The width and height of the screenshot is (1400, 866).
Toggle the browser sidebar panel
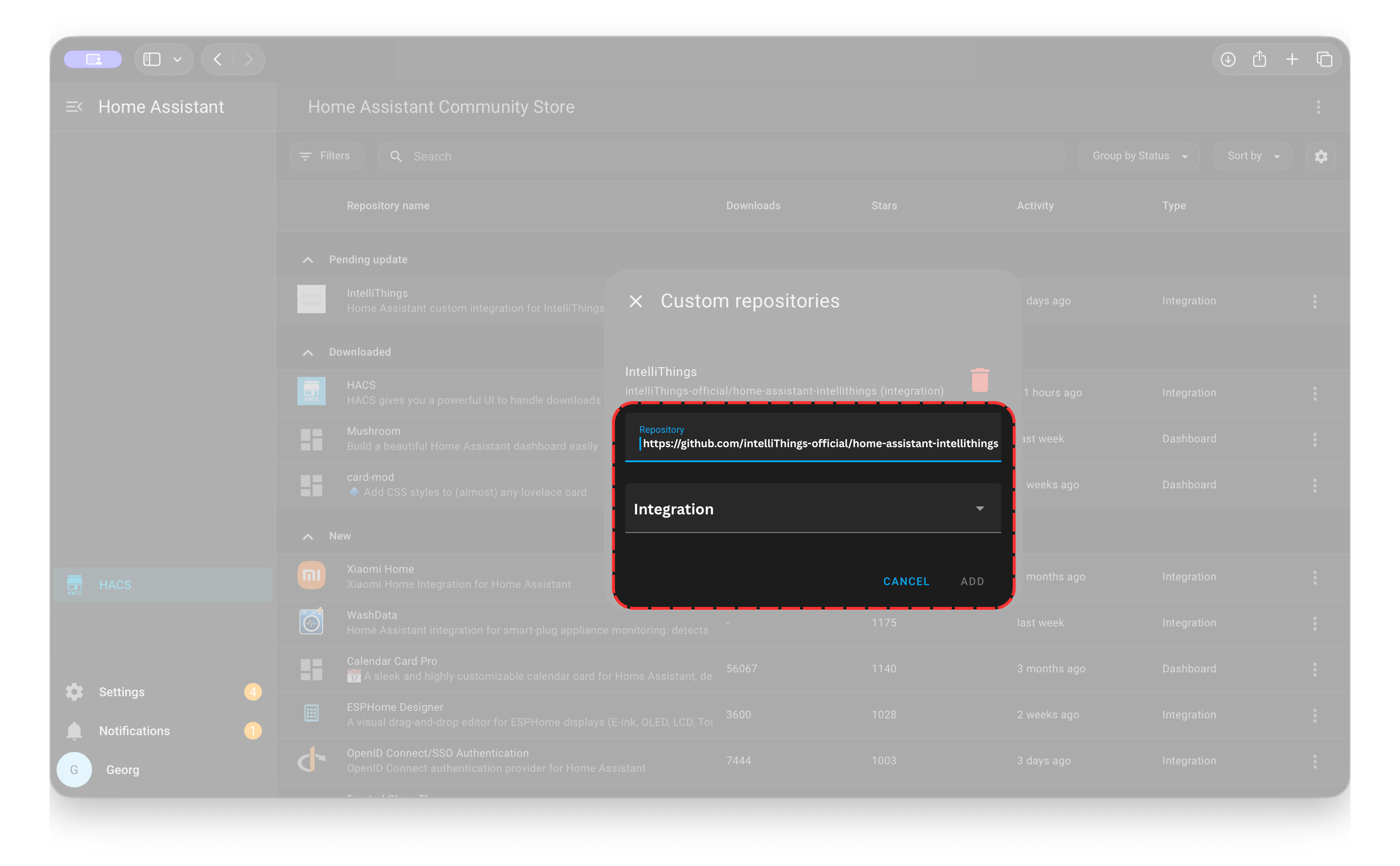pyautogui.click(x=152, y=59)
